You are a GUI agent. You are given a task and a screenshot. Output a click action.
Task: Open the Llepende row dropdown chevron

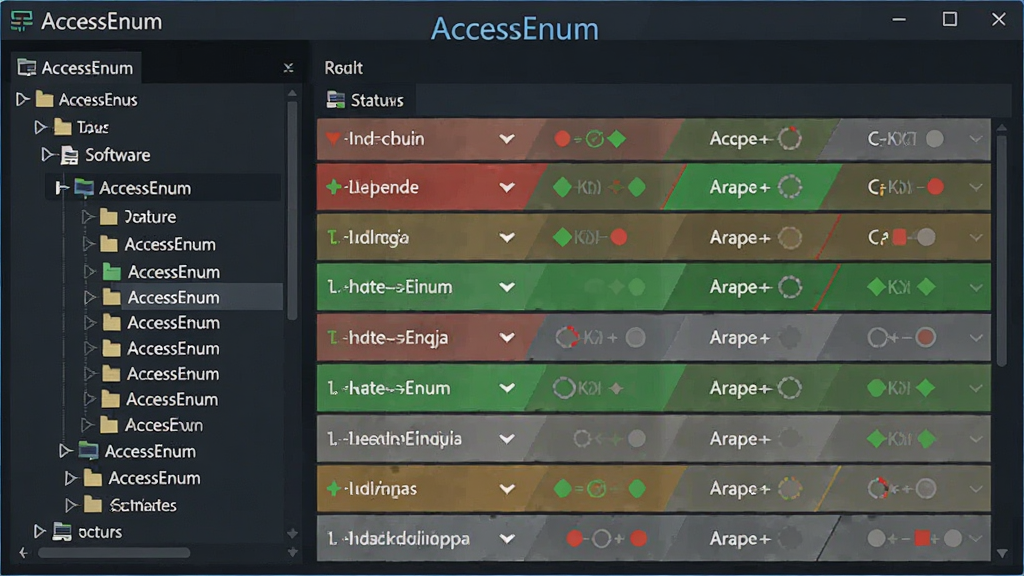click(x=507, y=187)
